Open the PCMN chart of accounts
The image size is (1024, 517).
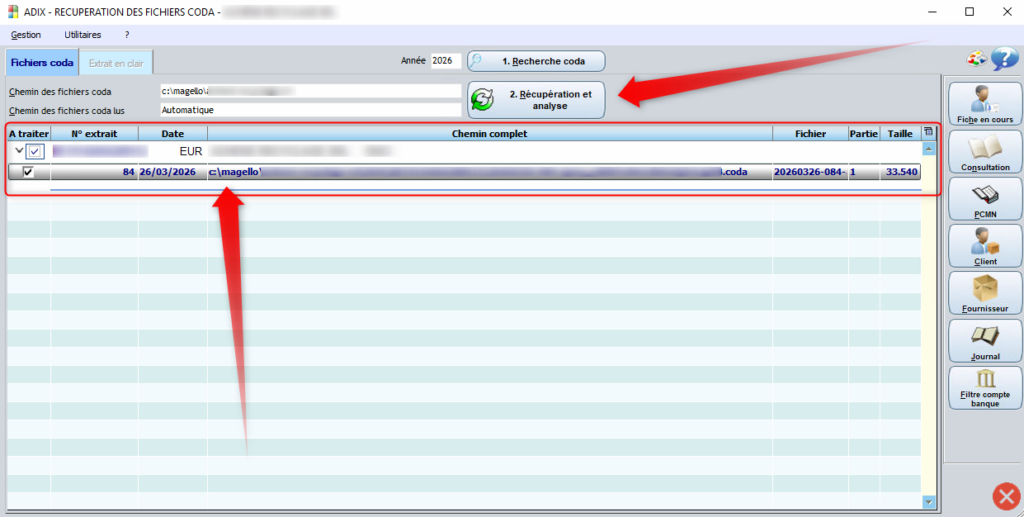coord(984,199)
